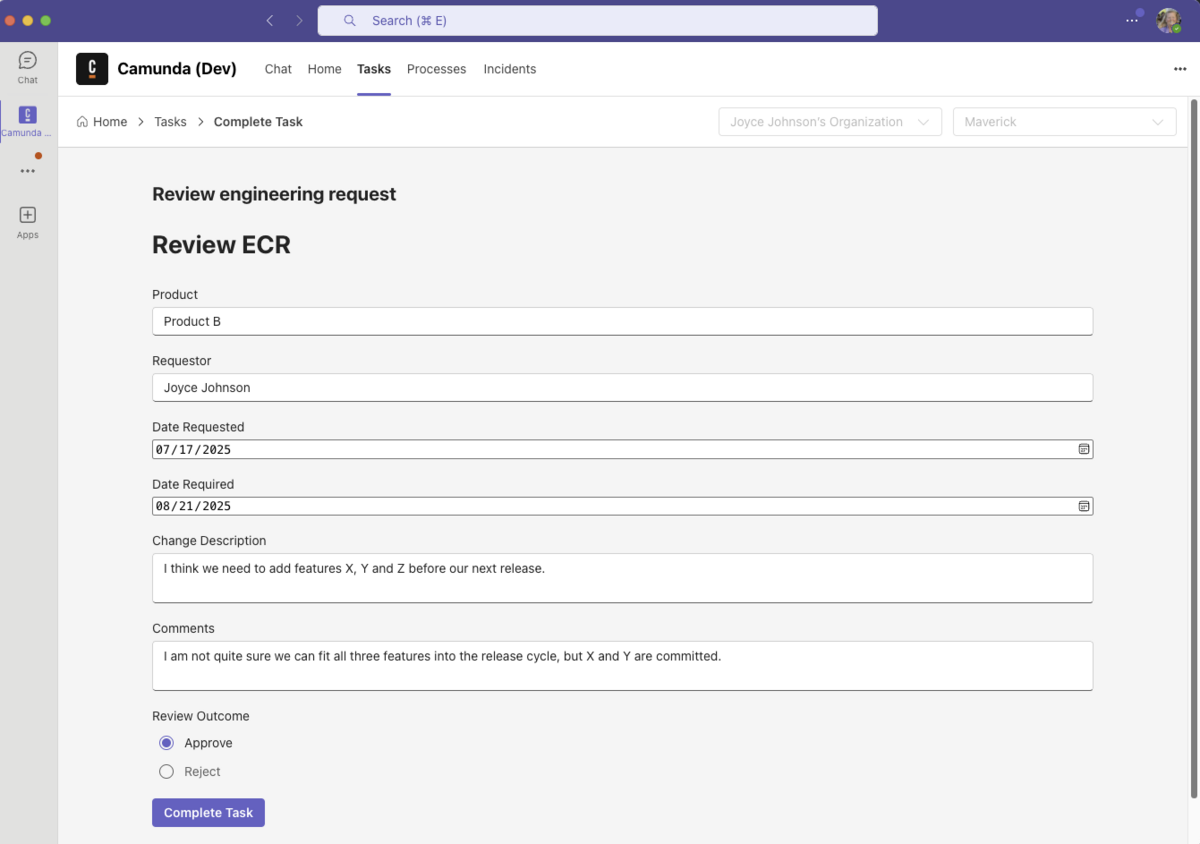Expand the Maverick cluster dropdown
1200x844 pixels.
(1063, 121)
